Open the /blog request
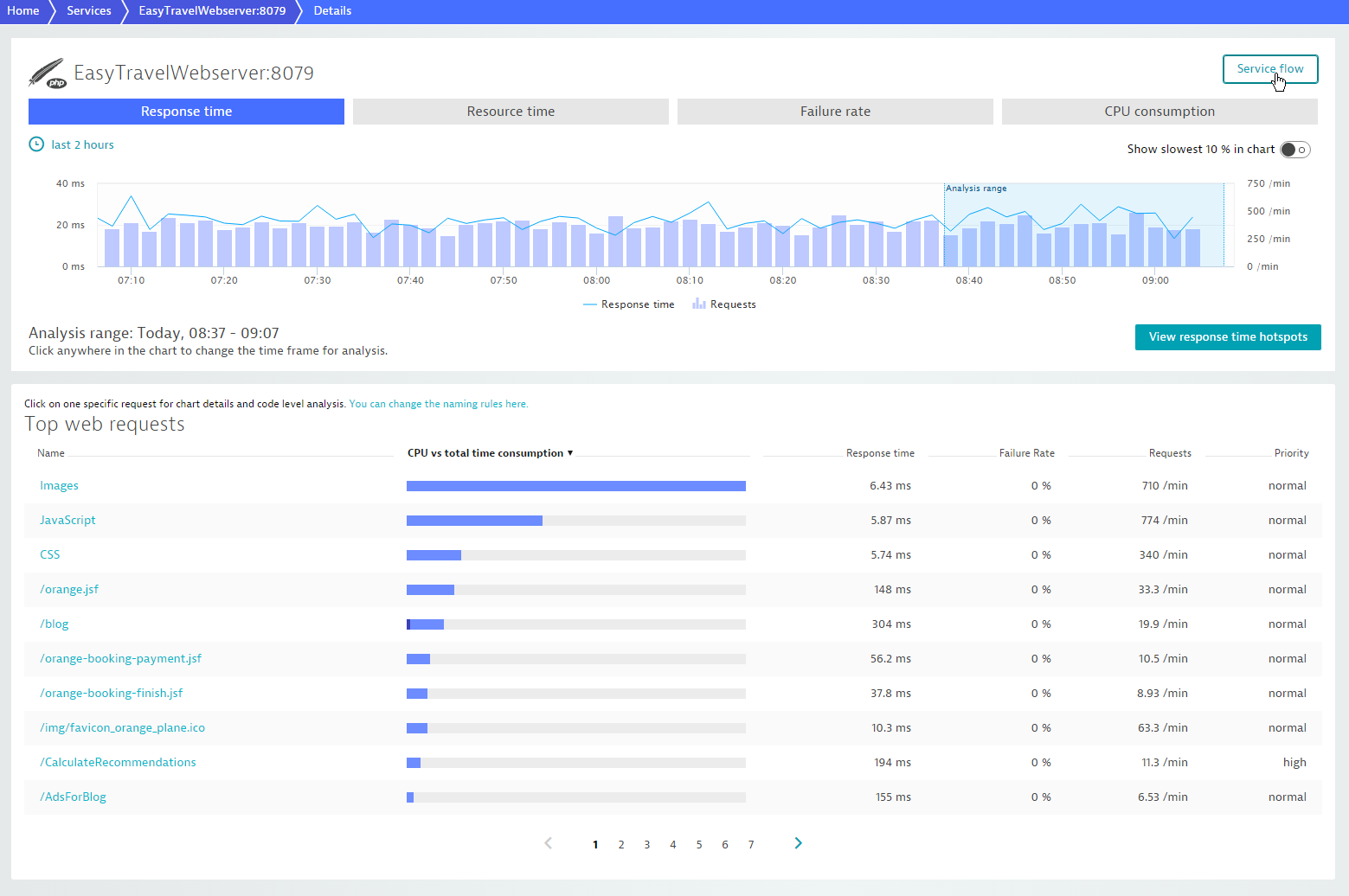The image size is (1349, 896). (55, 624)
